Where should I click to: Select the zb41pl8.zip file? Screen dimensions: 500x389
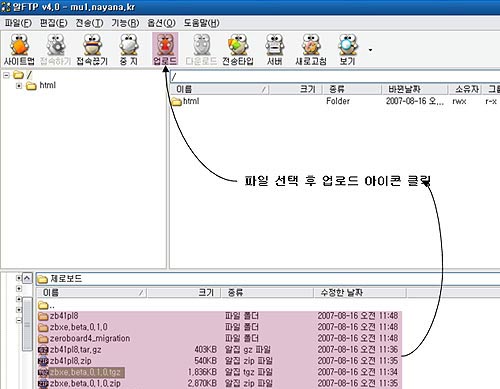[x=65, y=361]
